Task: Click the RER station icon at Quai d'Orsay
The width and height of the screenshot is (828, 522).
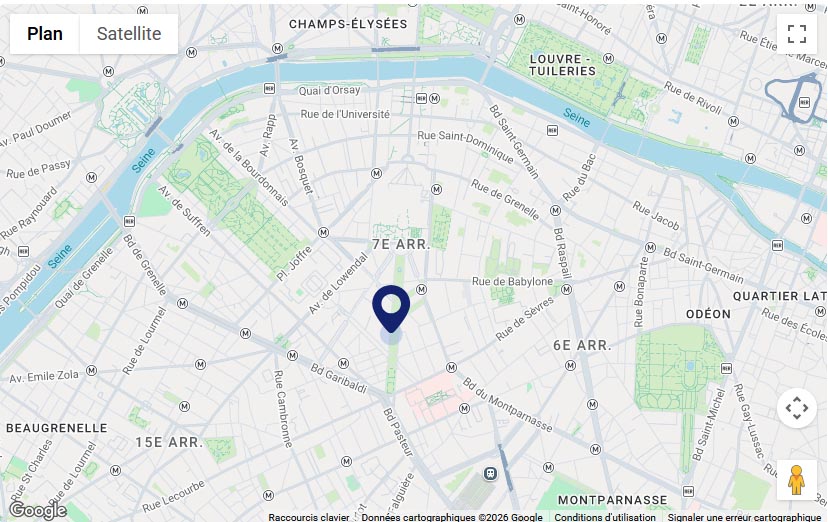Action: pos(269,88)
